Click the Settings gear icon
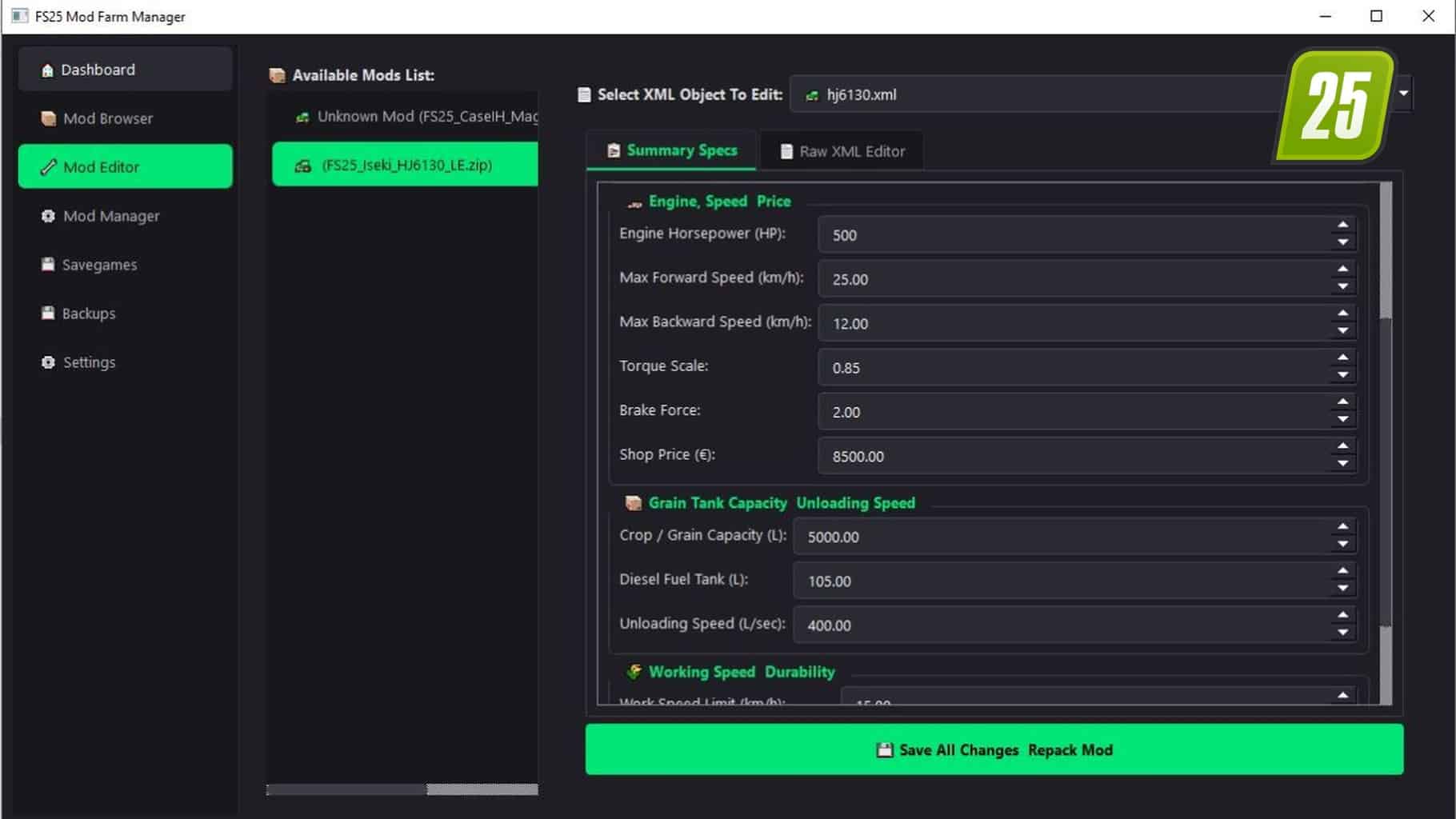Image resolution: width=1456 pixels, height=819 pixels. click(x=48, y=362)
